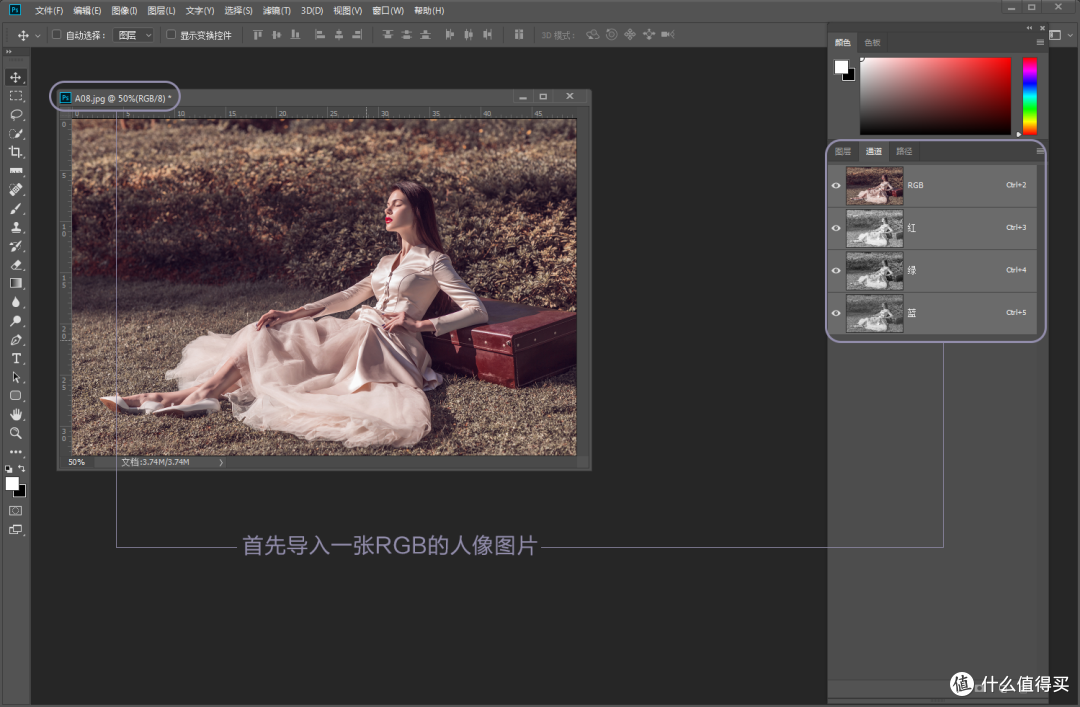Select the Lasso tool

tap(15, 114)
